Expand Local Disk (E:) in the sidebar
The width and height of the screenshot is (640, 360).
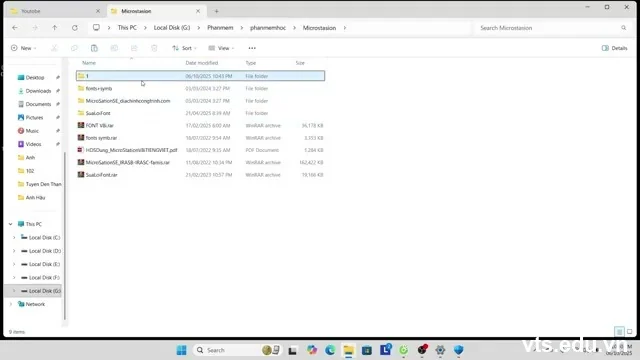tap(14, 264)
